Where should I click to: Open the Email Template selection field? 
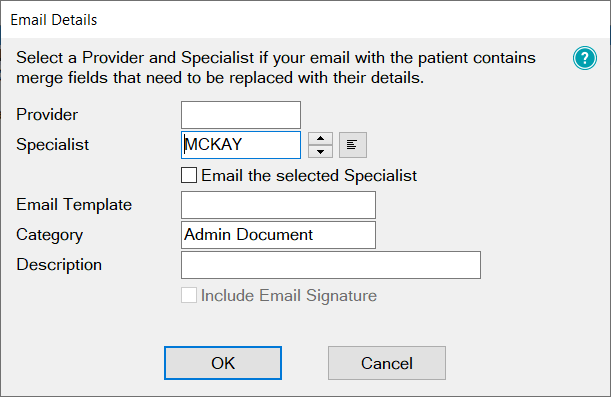(278, 205)
